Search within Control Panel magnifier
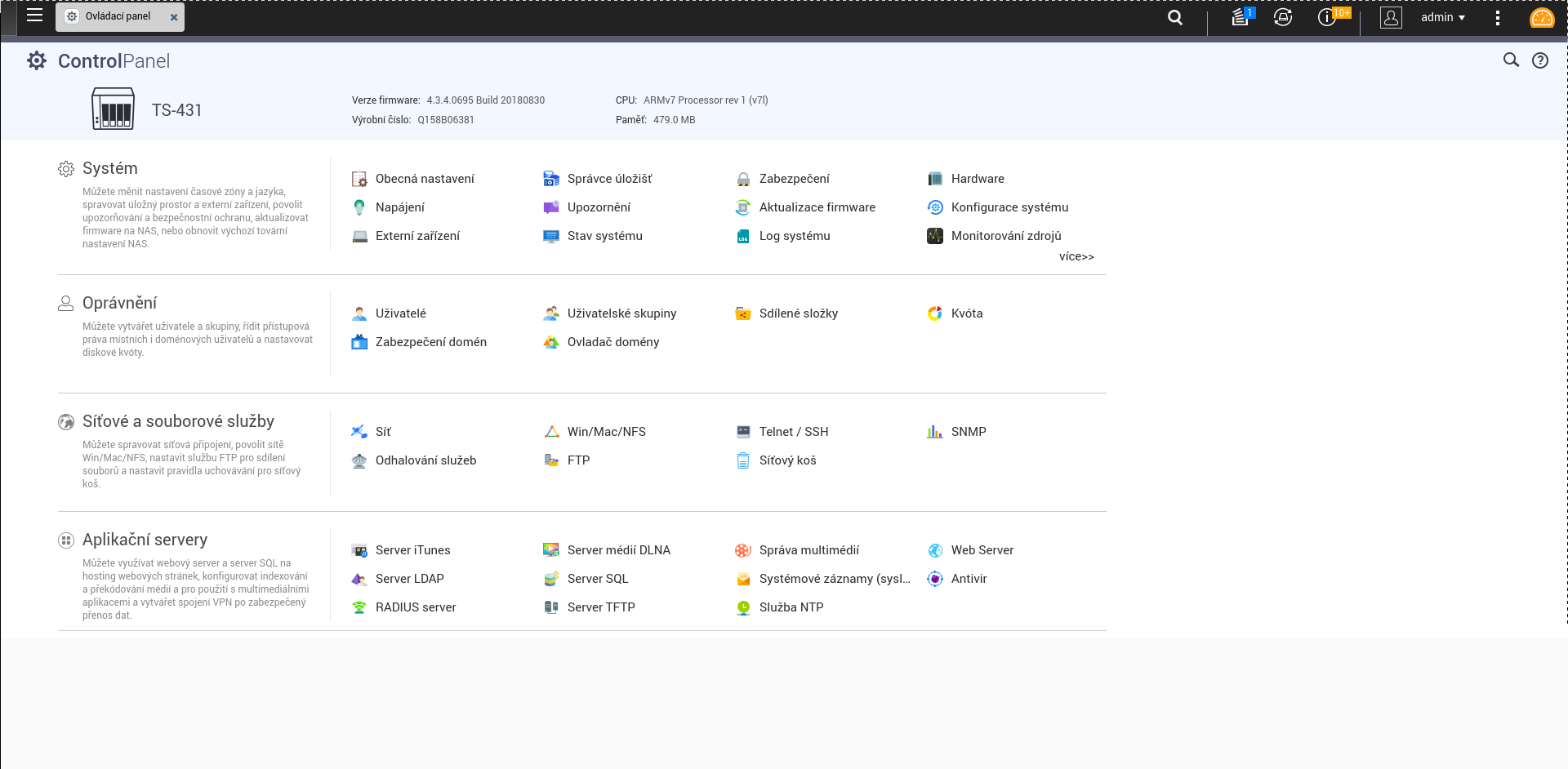 coord(1511,60)
